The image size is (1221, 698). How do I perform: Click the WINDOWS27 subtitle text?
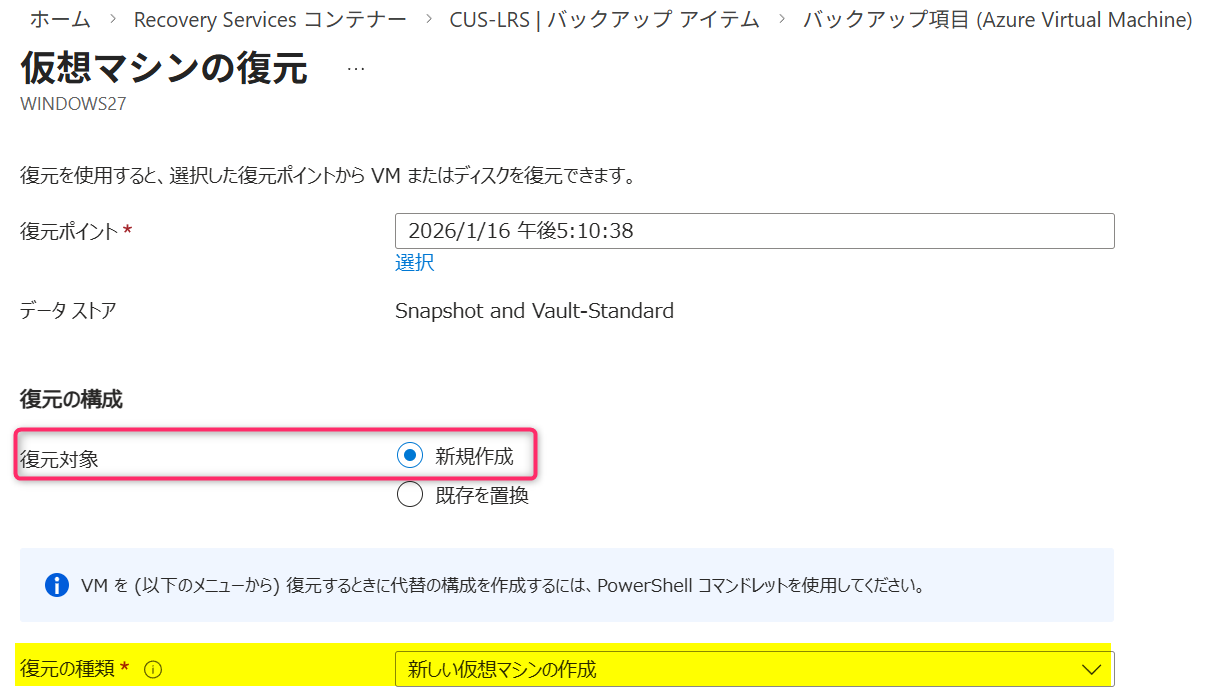pyautogui.click(x=73, y=104)
